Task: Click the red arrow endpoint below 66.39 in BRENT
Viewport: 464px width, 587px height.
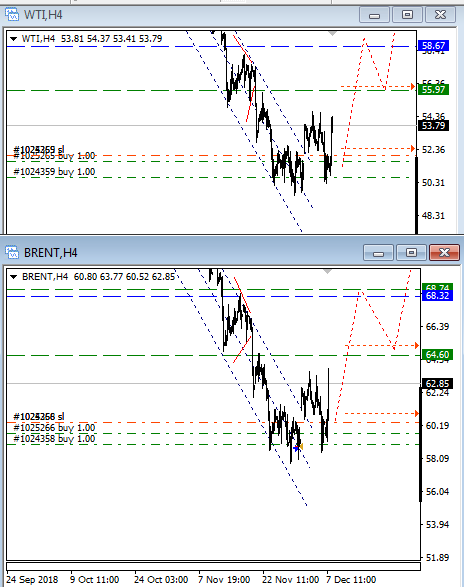Action: pyautogui.click(x=417, y=345)
